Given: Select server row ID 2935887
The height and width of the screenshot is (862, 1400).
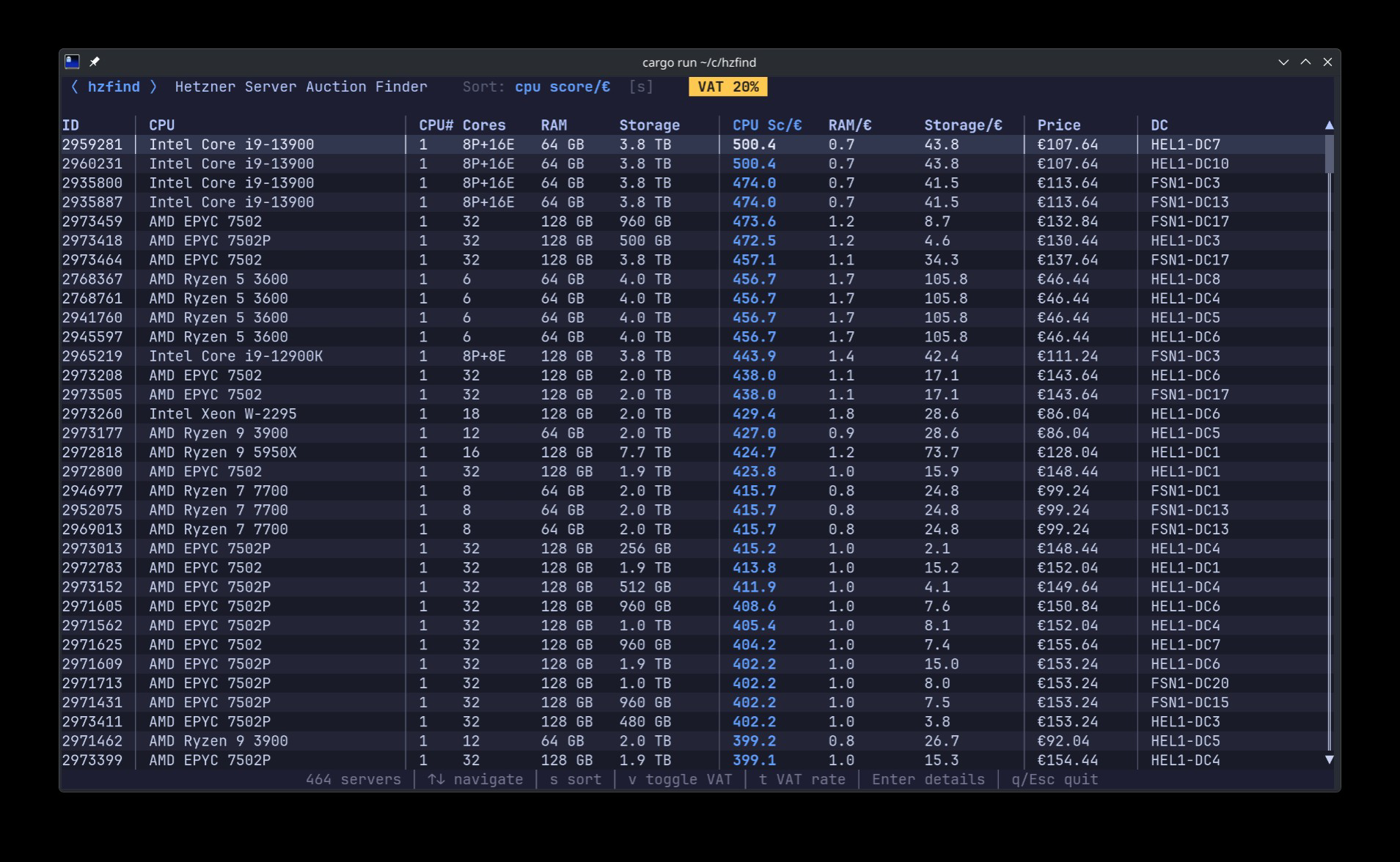Looking at the screenshot, I should pyautogui.click(x=693, y=202).
